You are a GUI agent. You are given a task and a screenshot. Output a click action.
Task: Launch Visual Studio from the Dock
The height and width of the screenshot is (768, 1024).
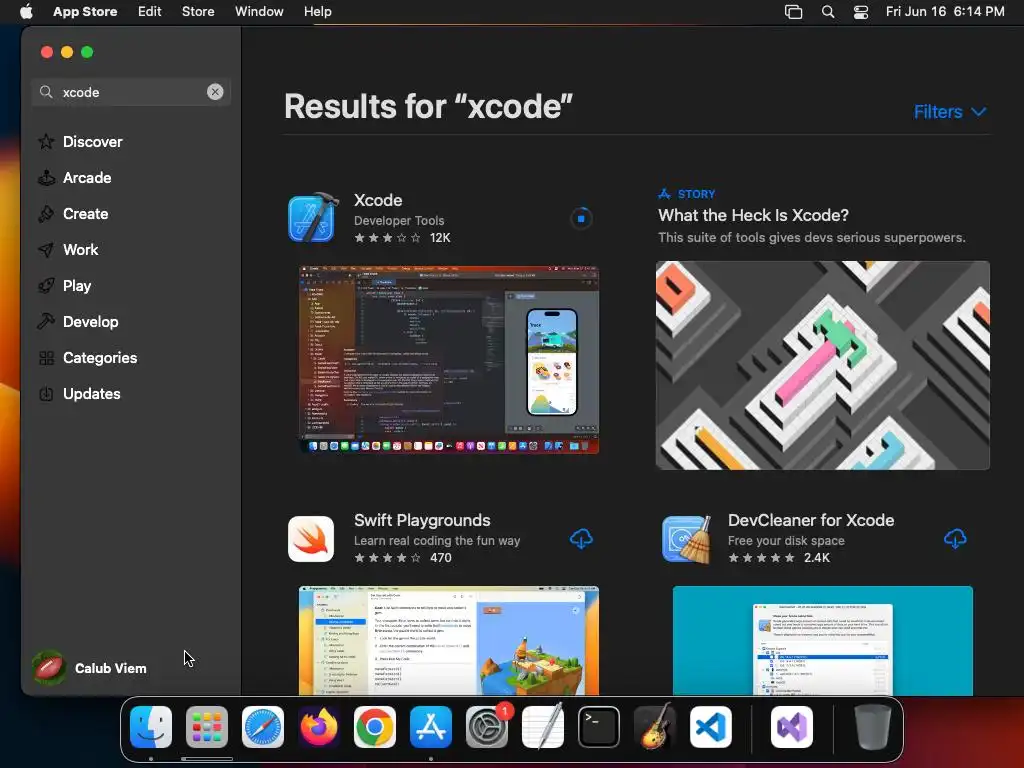(x=792, y=727)
